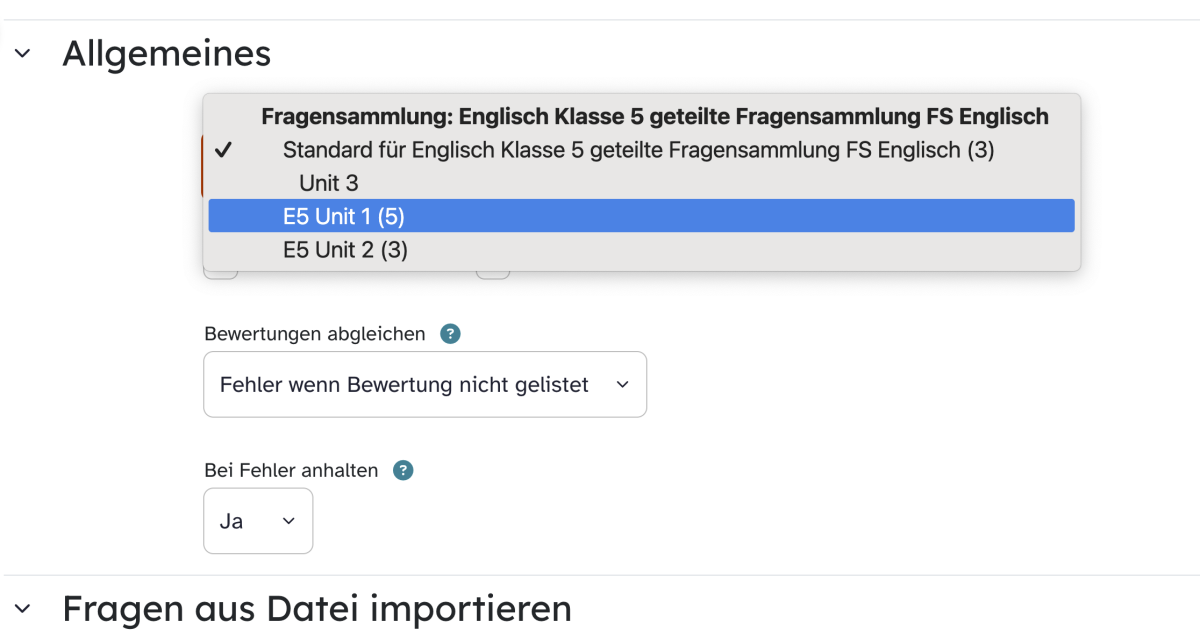The width and height of the screenshot is (1200, 644).
Task: Toggle the left checkbox peeking below the list
Action: pos(221,271)
